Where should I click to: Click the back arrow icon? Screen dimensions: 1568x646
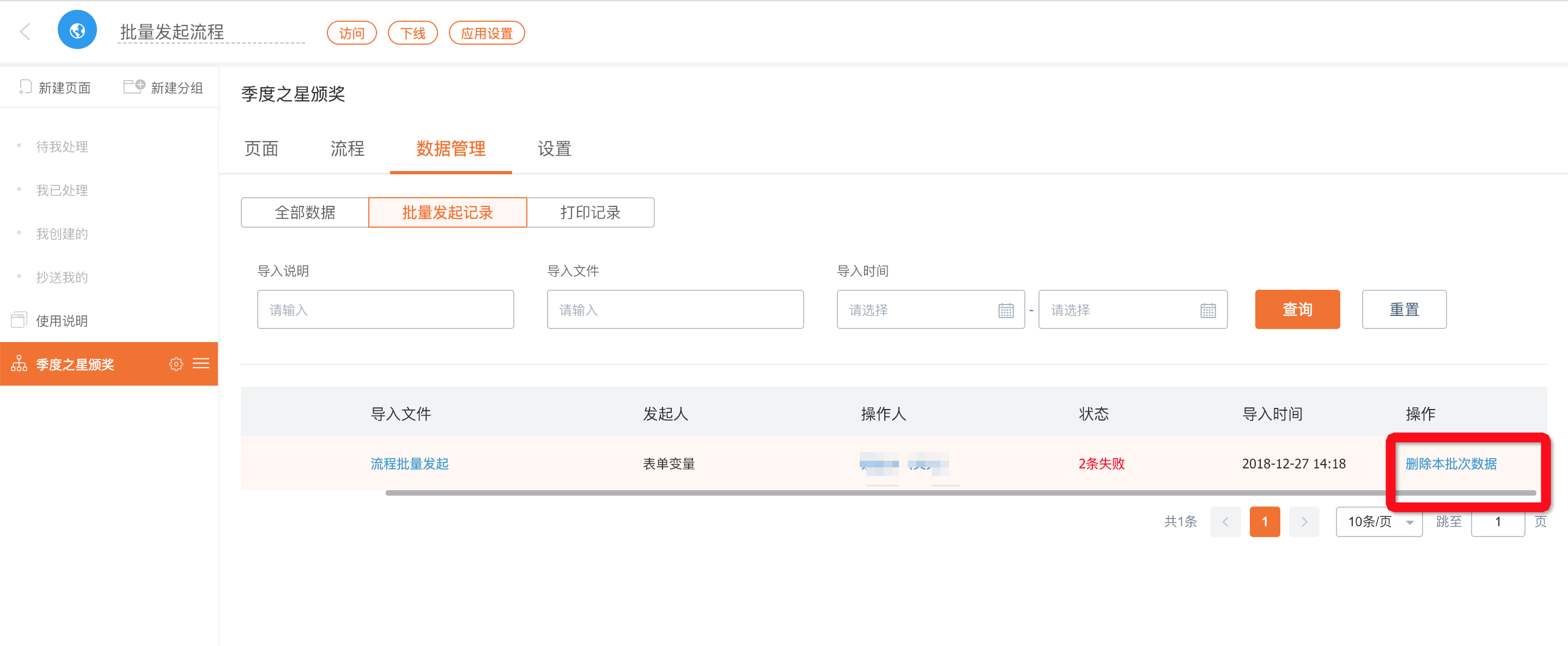[25, 32]
